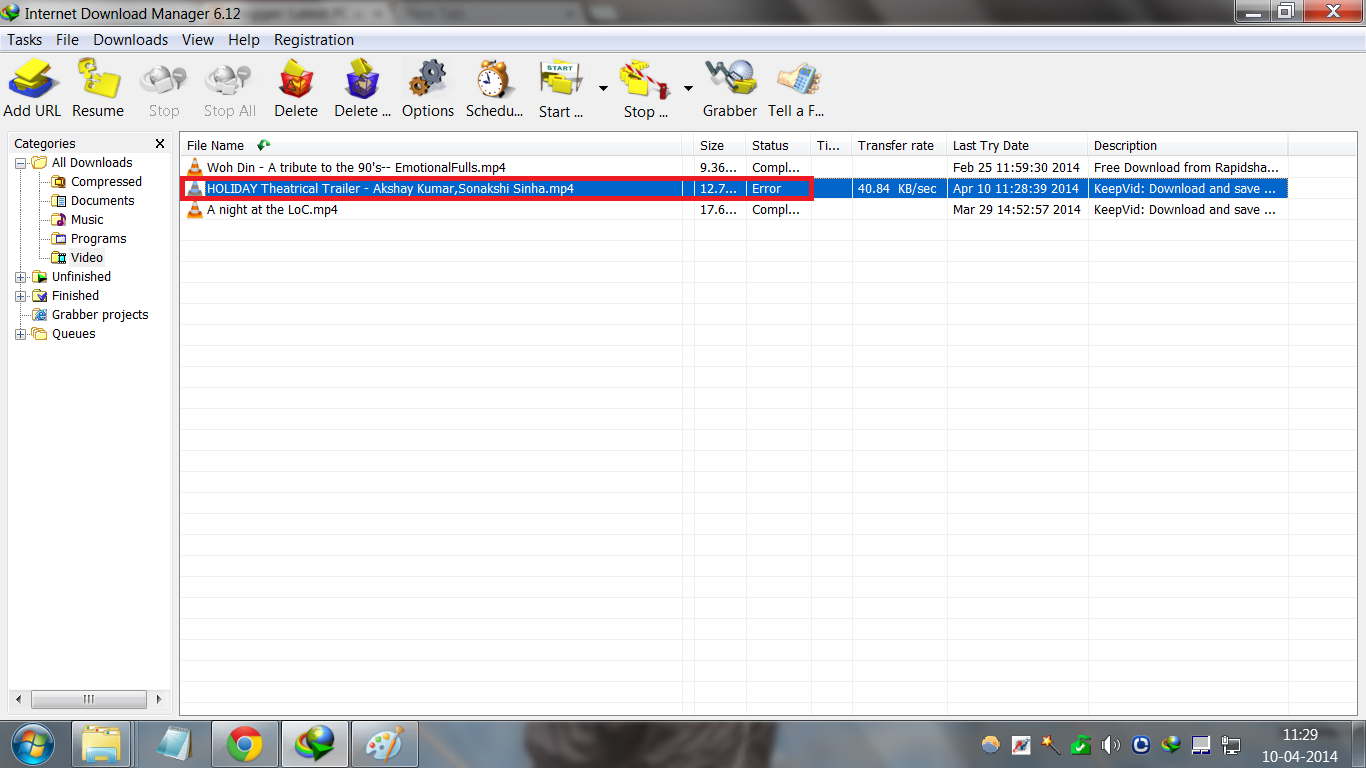Open the Help menu

tap(244, 40)
